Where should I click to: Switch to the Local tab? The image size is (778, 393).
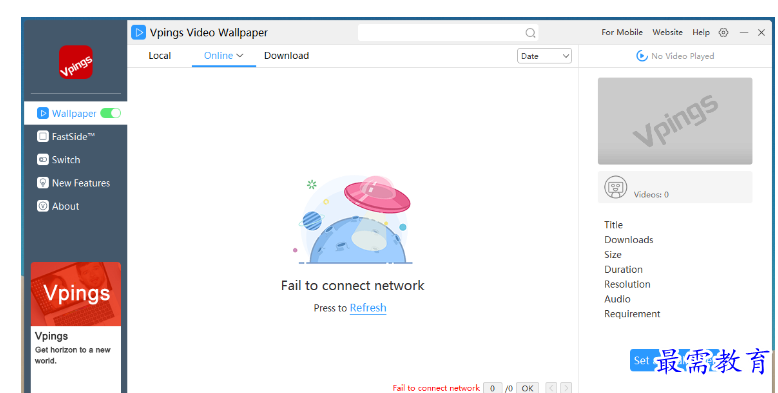coord(160,56)
